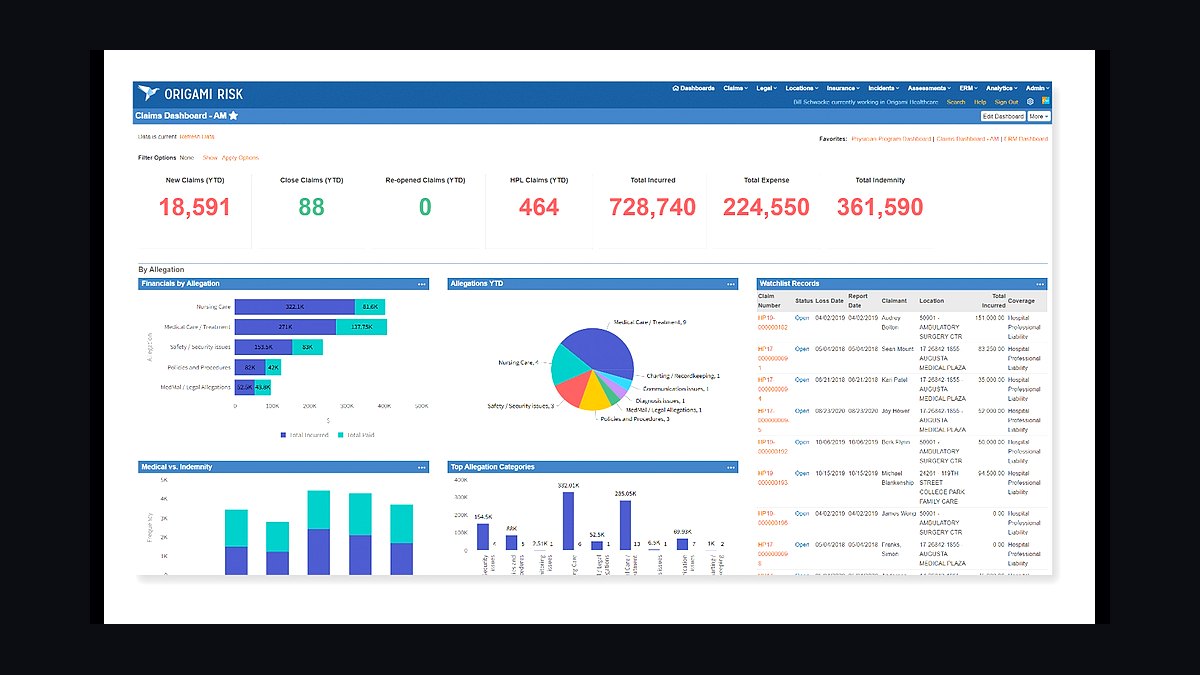Open the settings gear icon
This screenshot has width=1200, height=675.
[x=1031, y=102]
